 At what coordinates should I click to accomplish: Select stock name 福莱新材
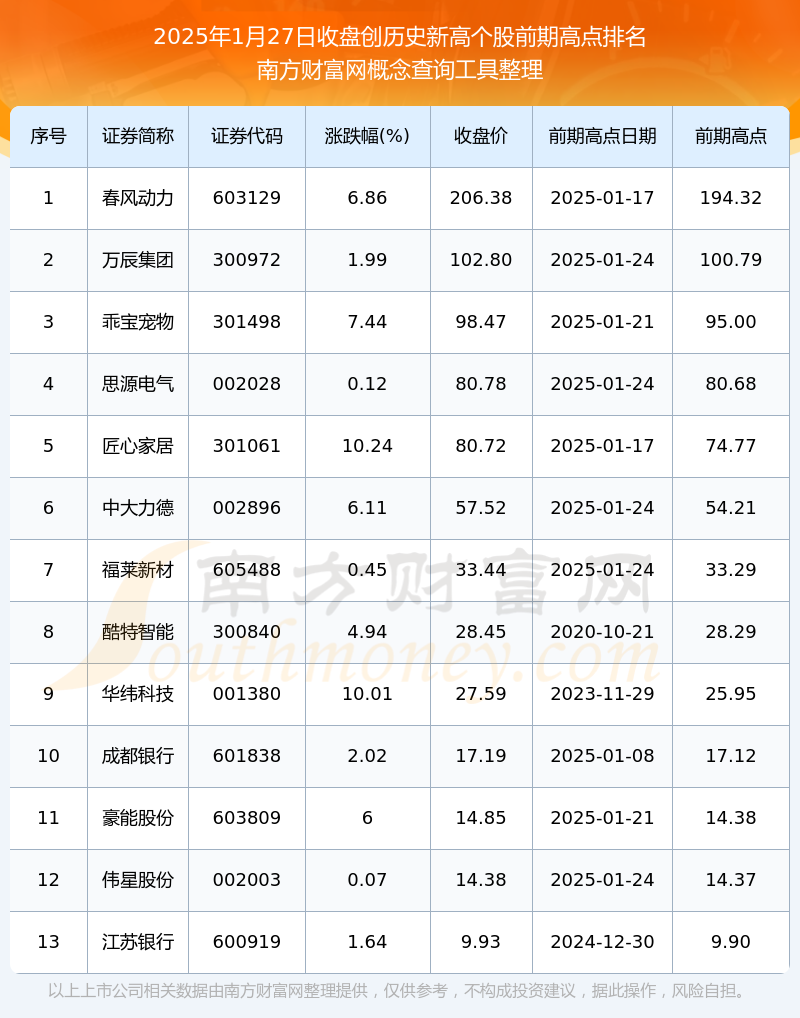coord(138,570)
